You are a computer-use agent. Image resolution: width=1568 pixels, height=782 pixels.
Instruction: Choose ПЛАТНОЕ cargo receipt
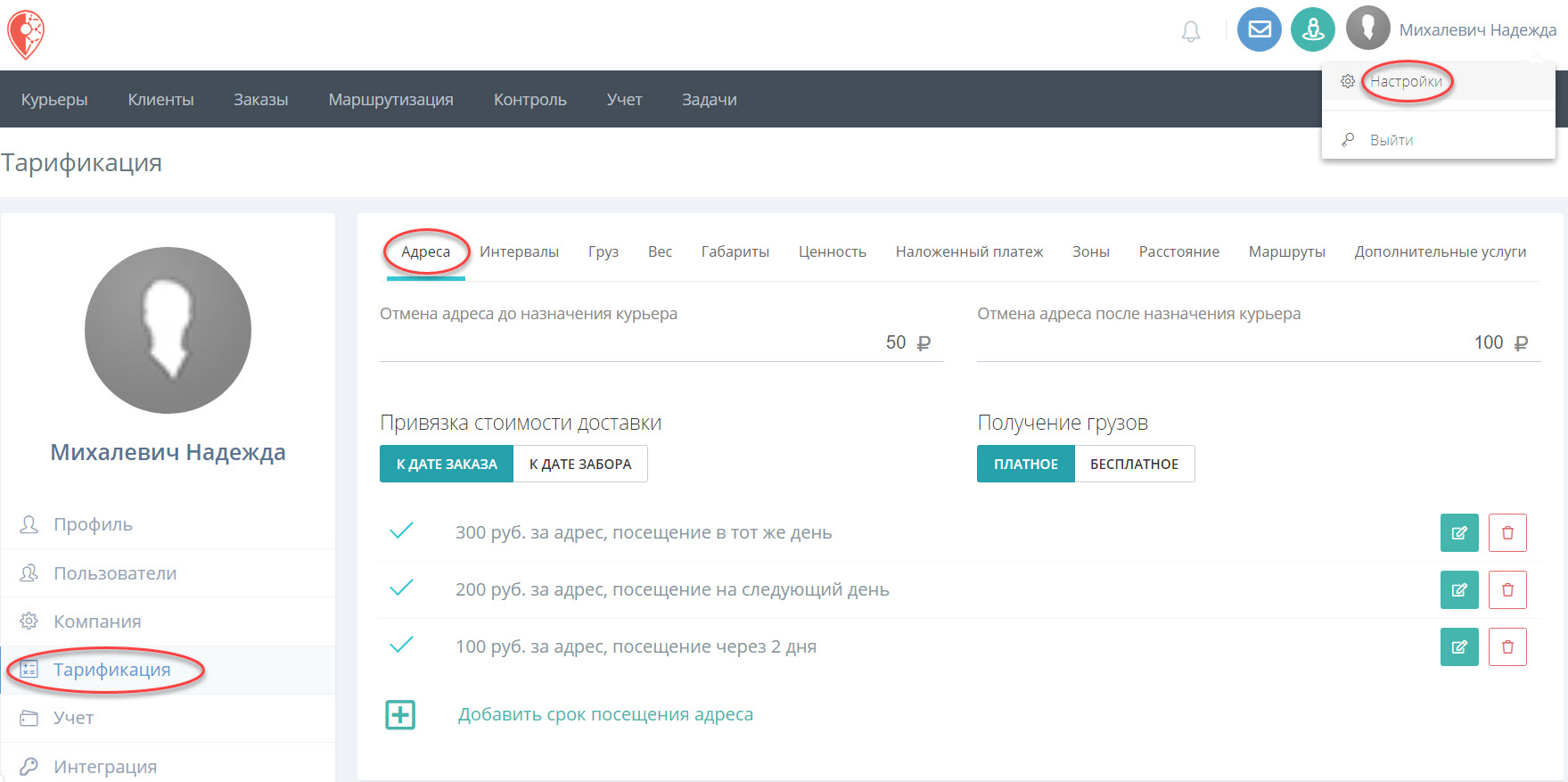(1026, 464)
